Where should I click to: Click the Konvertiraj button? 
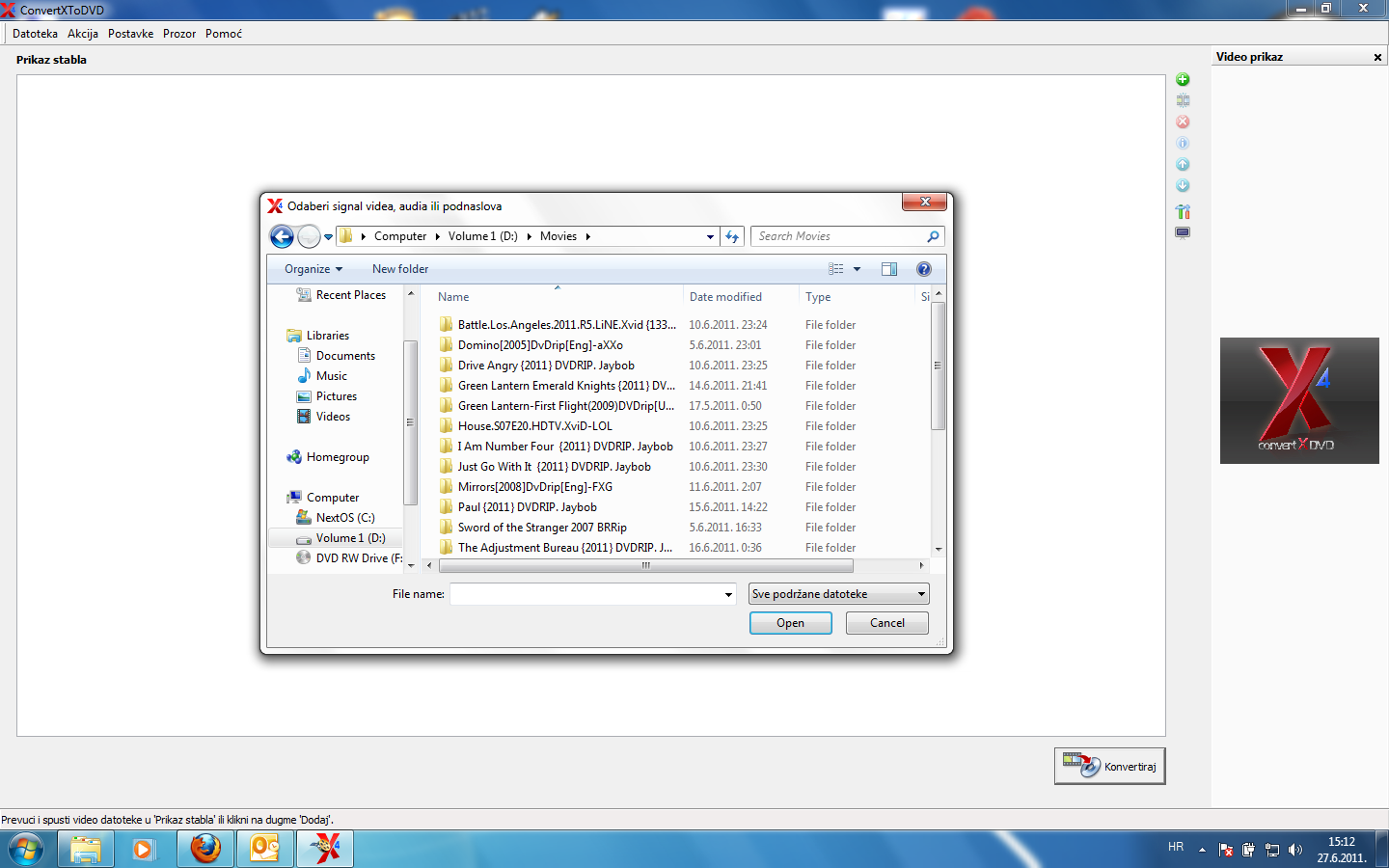point(1109,767)
